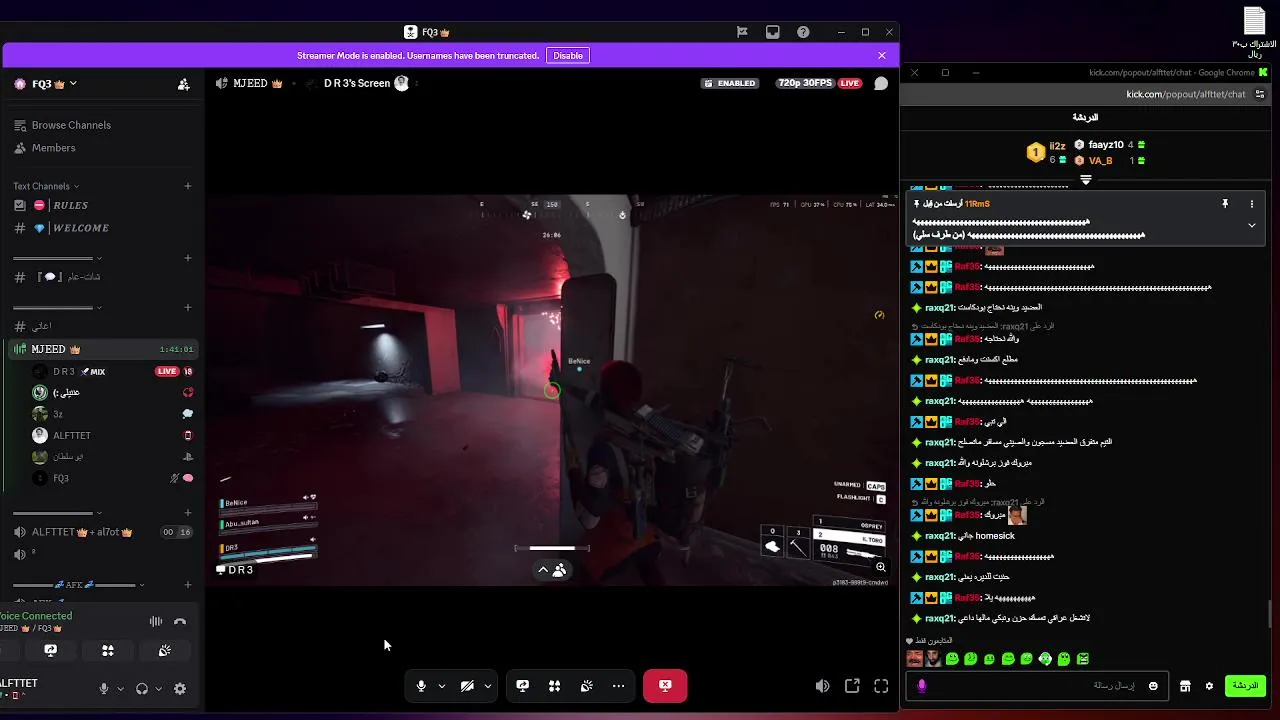Click the kick.com popout chat URL
This screenshot has width=1280, height=720.
tap(1186, 94)
